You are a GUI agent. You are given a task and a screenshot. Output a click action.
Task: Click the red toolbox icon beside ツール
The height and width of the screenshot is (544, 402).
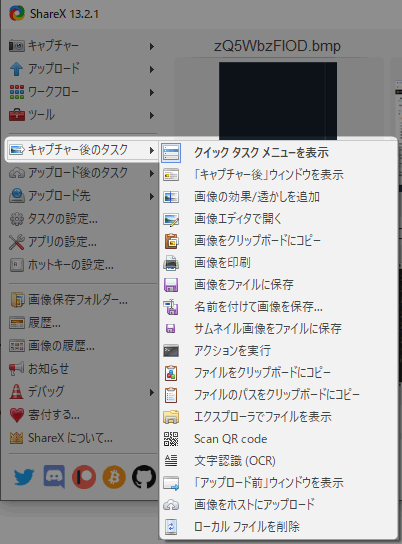[x=17, y=115]
